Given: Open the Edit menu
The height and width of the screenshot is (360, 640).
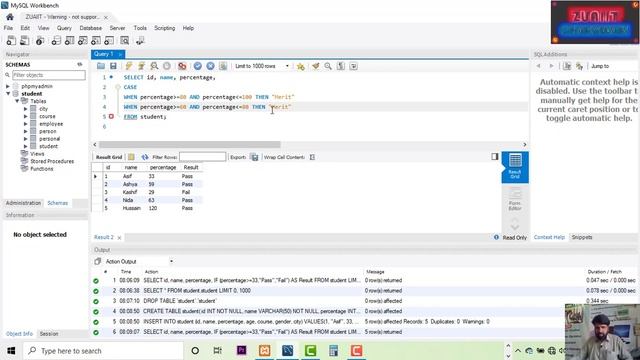Looking at the screenshot, I should coord(25,28).
